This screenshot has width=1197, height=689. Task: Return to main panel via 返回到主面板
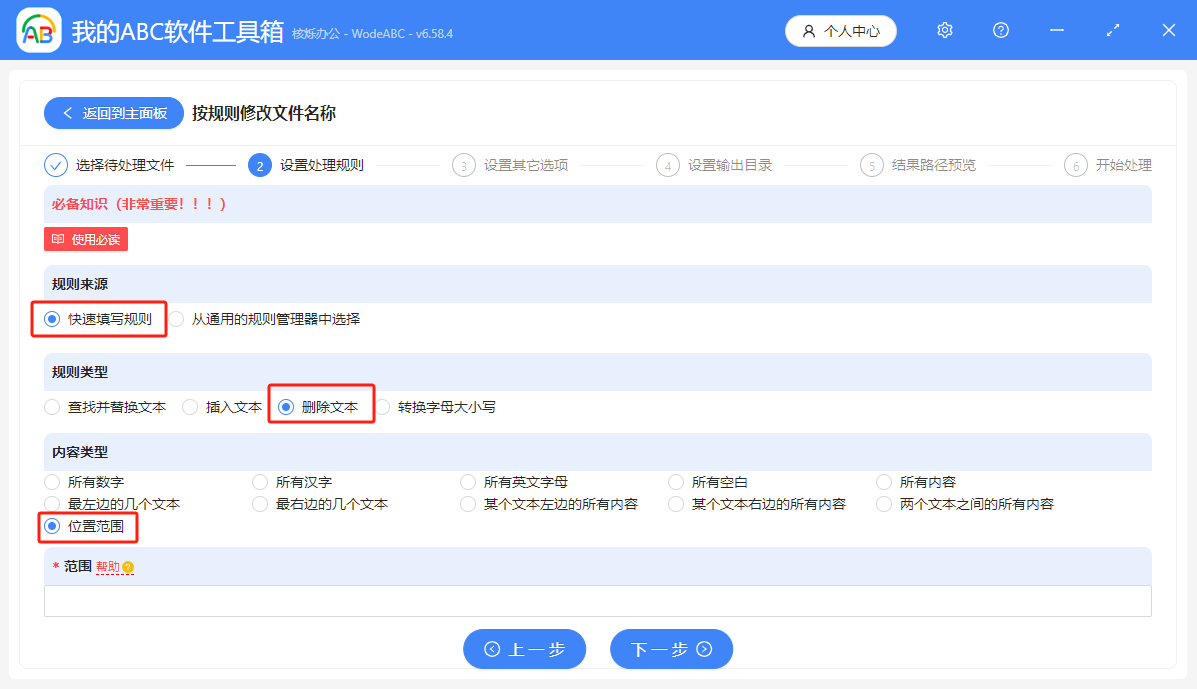(113, 113)
